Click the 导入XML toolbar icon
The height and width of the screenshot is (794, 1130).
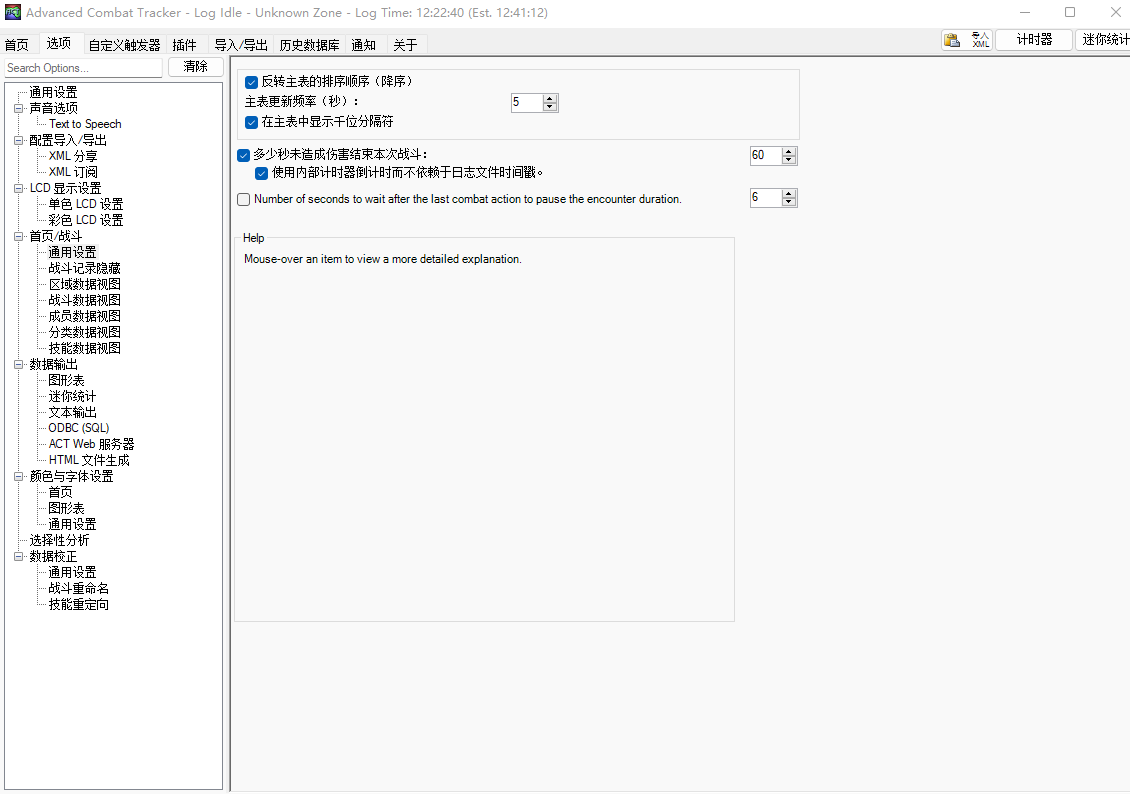click(981, 40)
